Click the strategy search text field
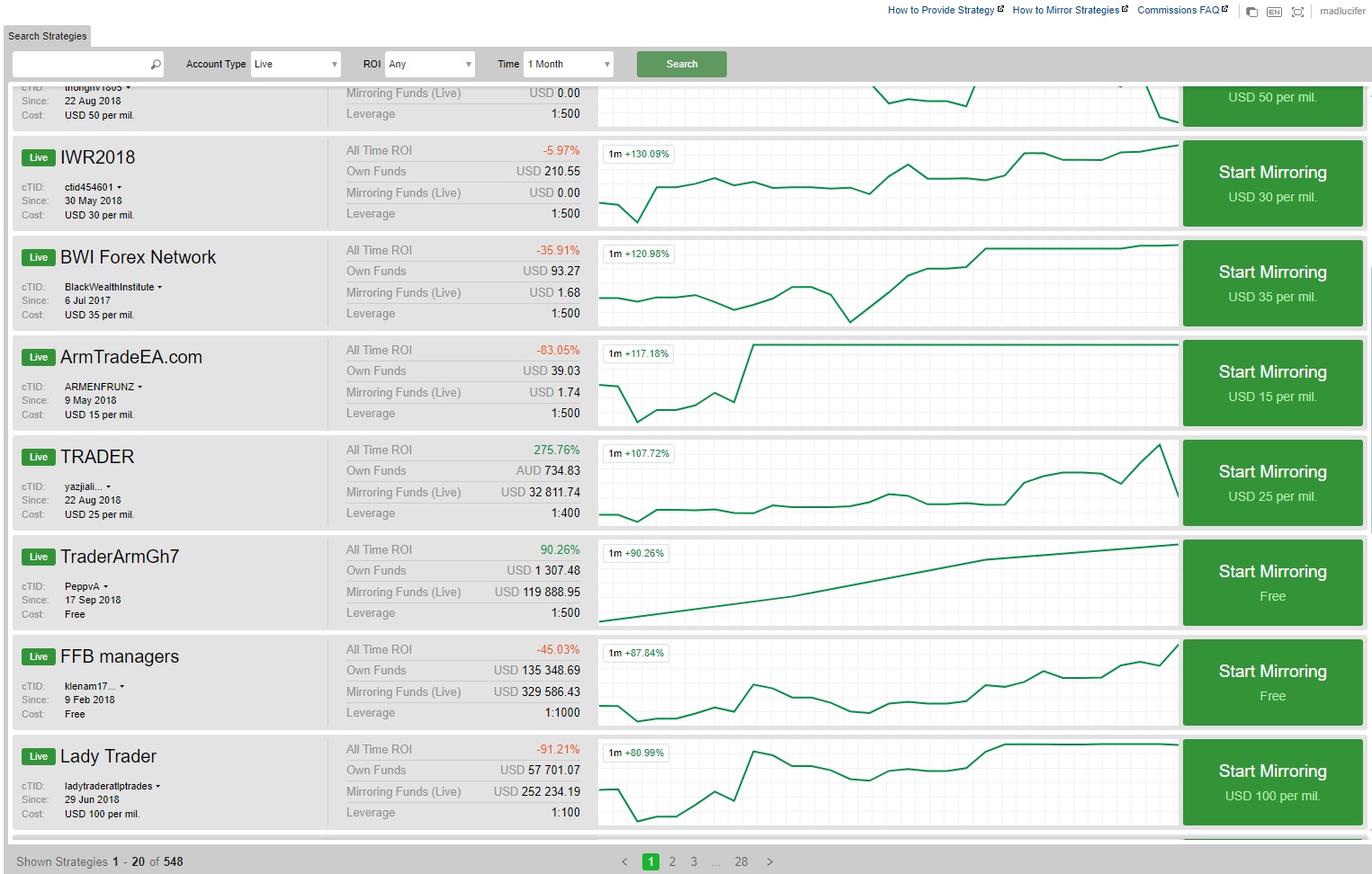The image size is (1372, 874). [81, 65]
